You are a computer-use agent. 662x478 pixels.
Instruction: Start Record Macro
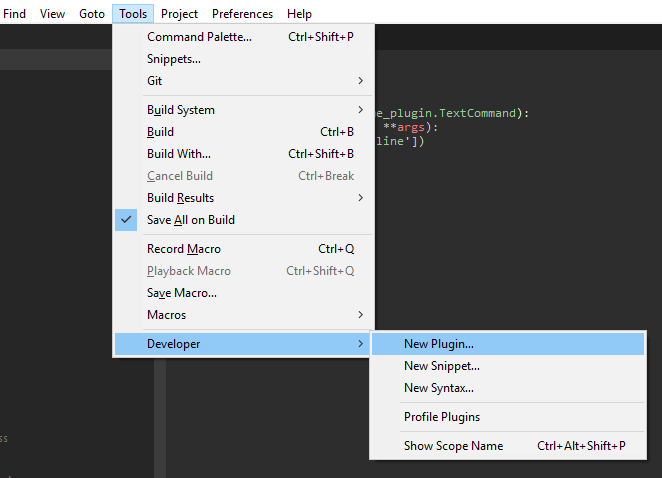(x=184, y=249)
